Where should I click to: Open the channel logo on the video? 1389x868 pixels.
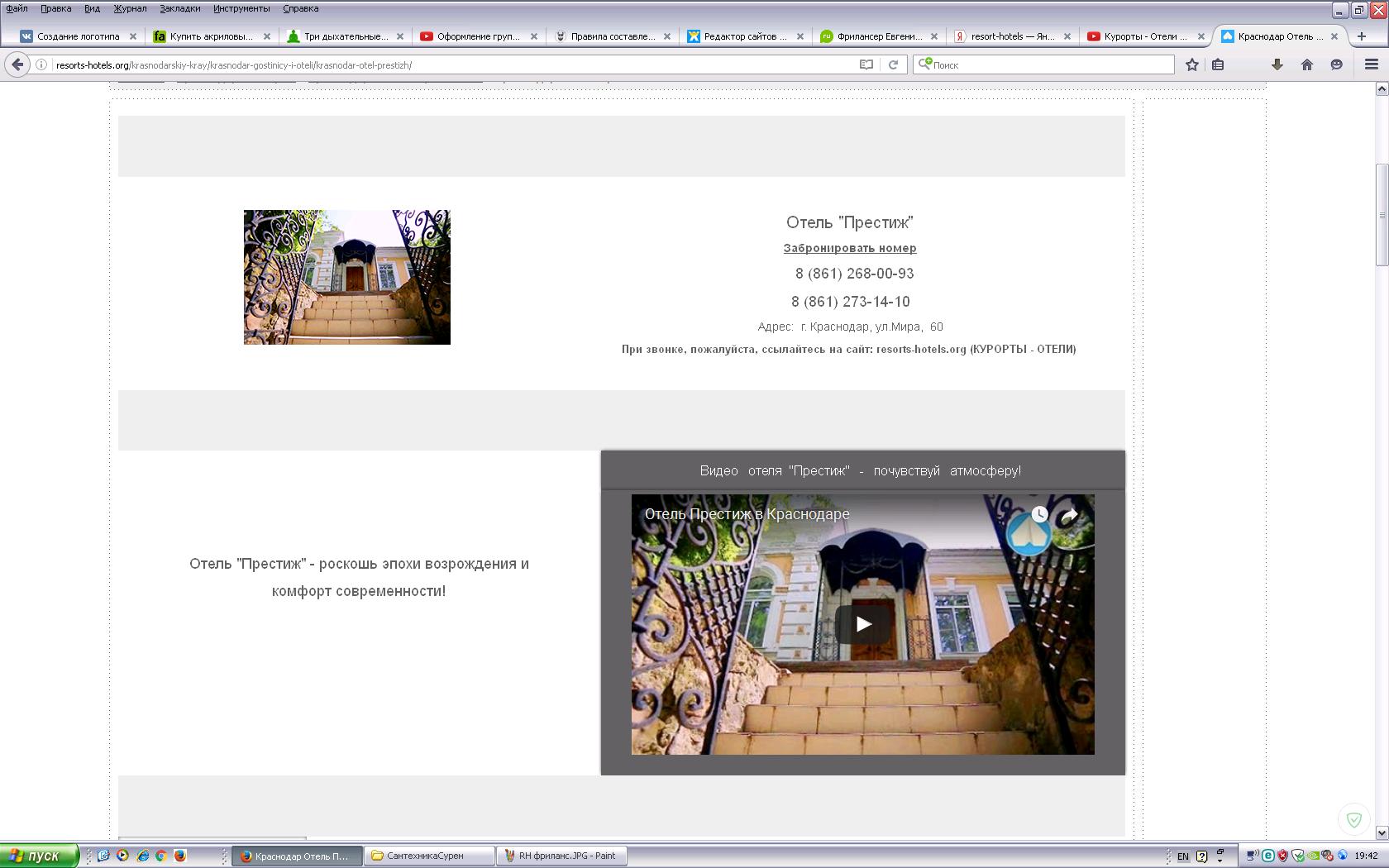(1028, 534)
